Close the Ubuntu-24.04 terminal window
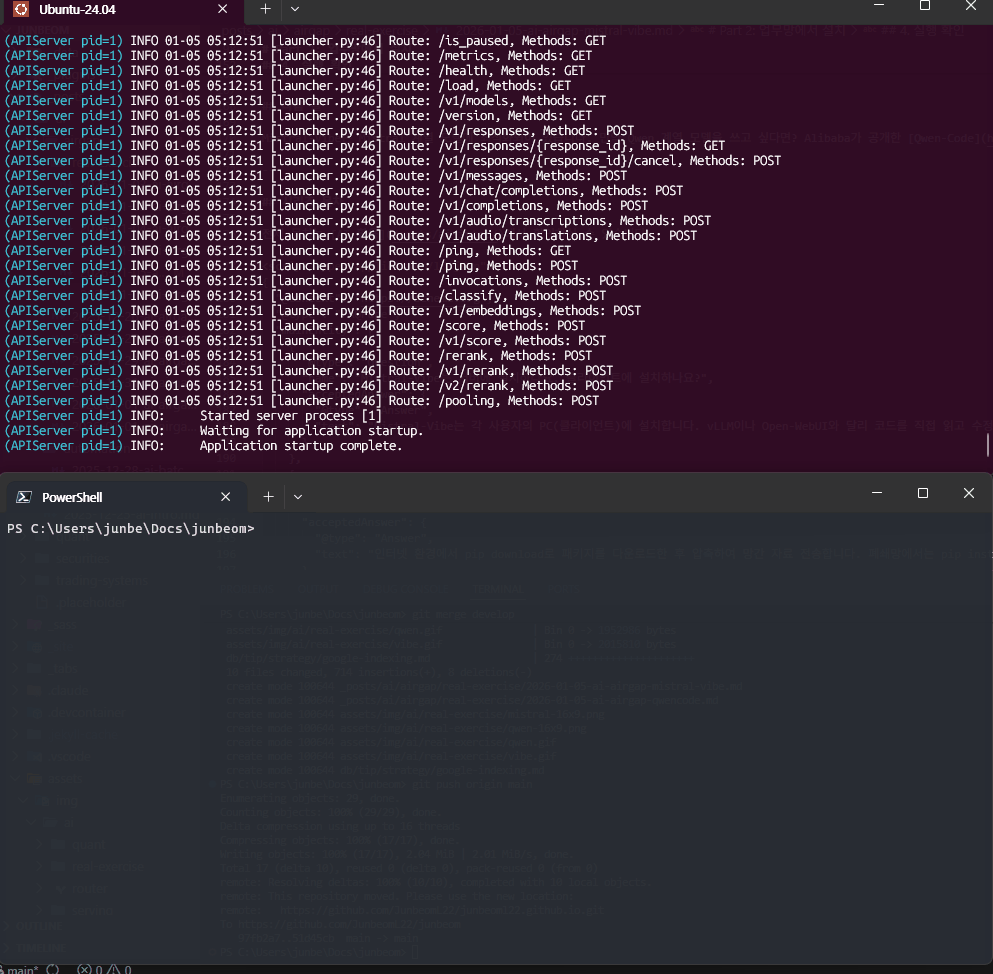 coord(970,6)
